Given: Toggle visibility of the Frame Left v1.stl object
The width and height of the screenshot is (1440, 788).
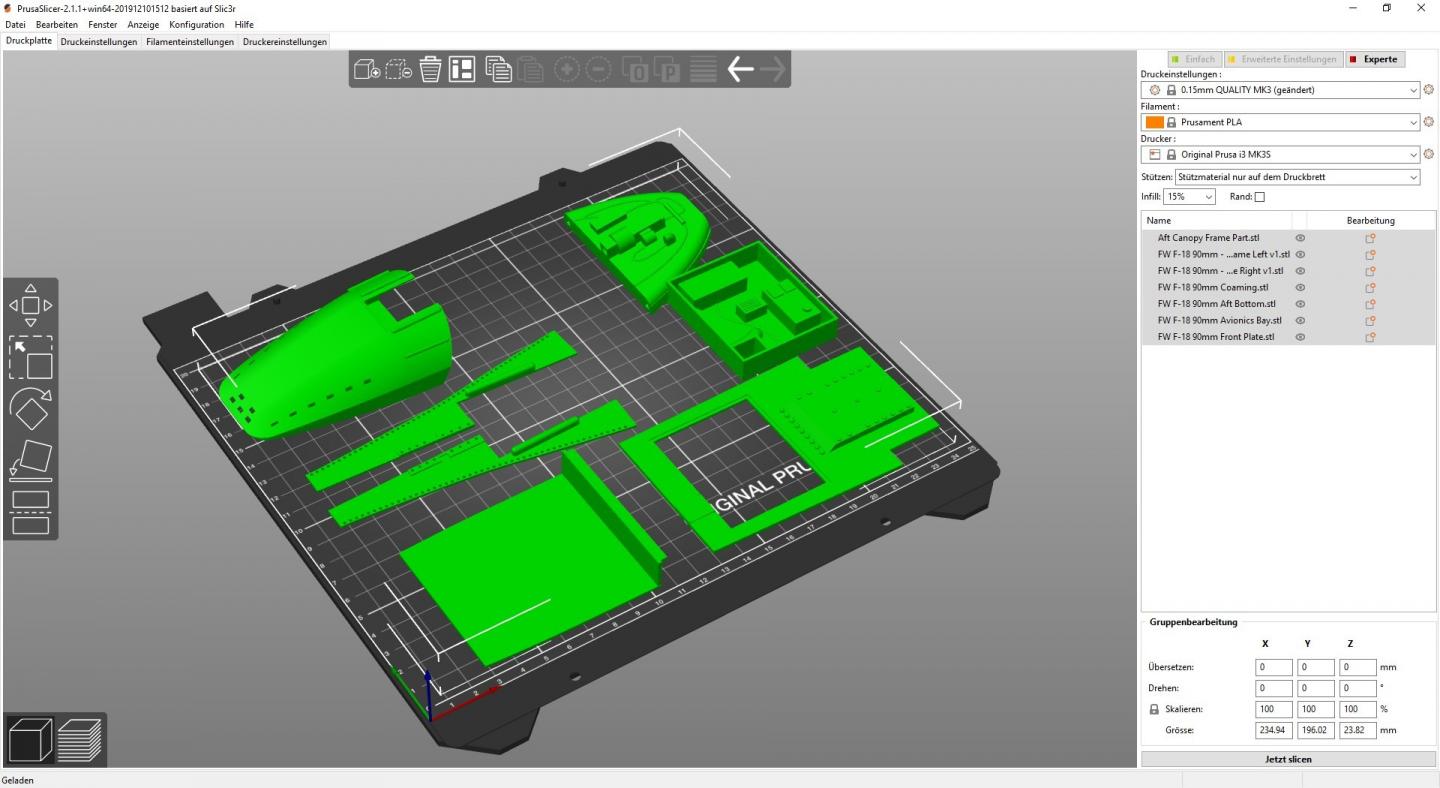Looking at the screenshot, I should (x=1300, y=254).
